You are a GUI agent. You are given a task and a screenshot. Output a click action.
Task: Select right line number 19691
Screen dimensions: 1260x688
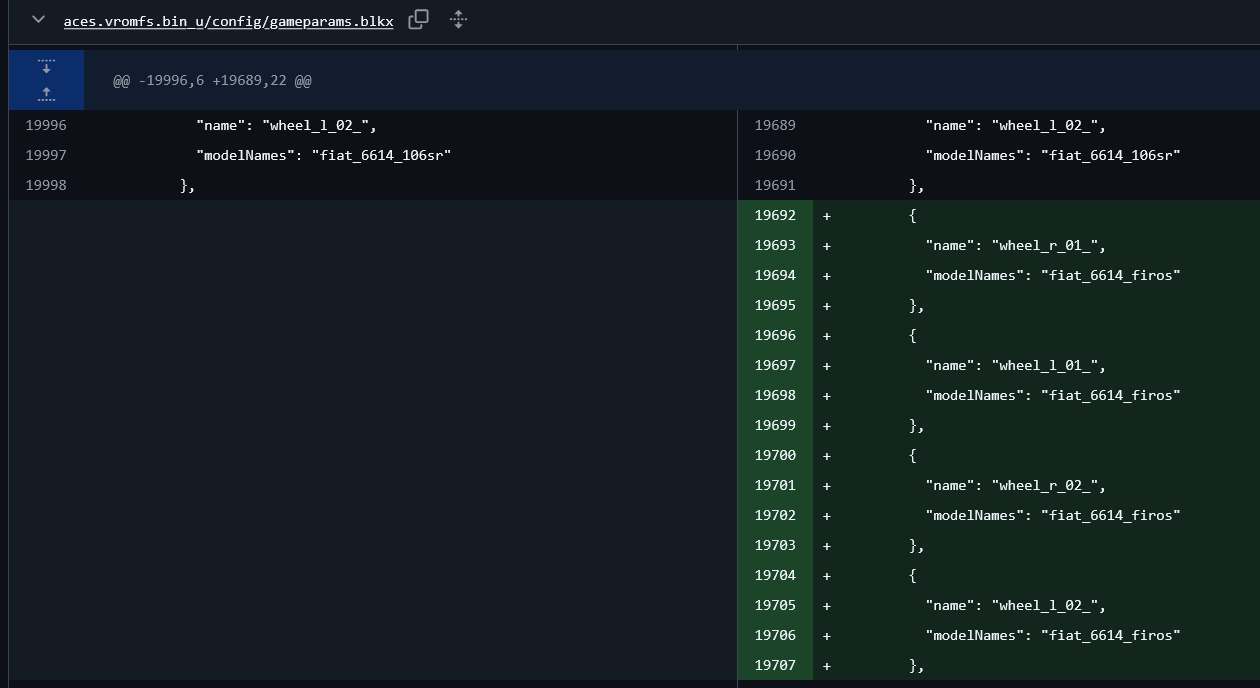tap(775, 185)
